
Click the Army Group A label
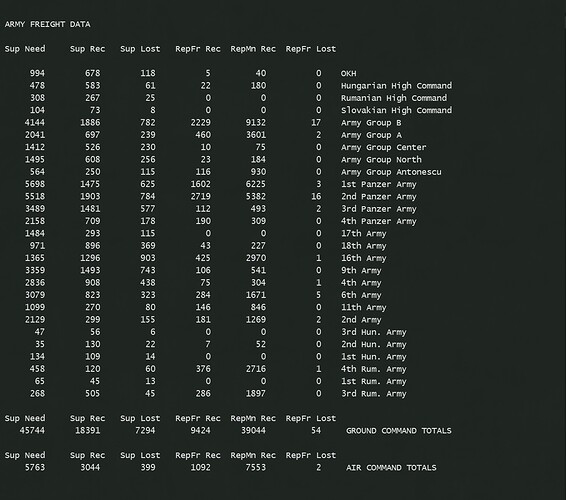[371, 135]
